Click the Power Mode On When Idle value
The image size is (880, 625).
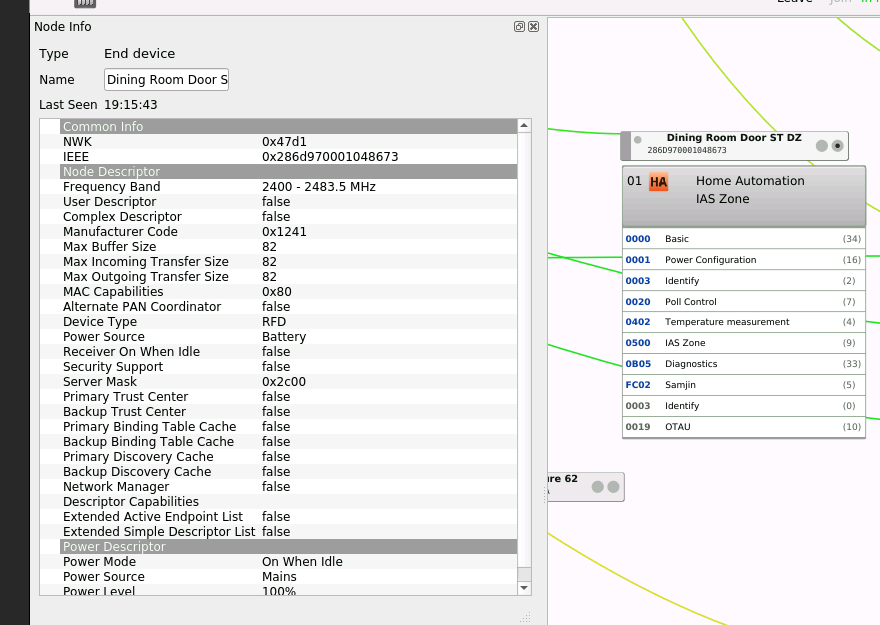pyautogui.click(x=302, y=562)
